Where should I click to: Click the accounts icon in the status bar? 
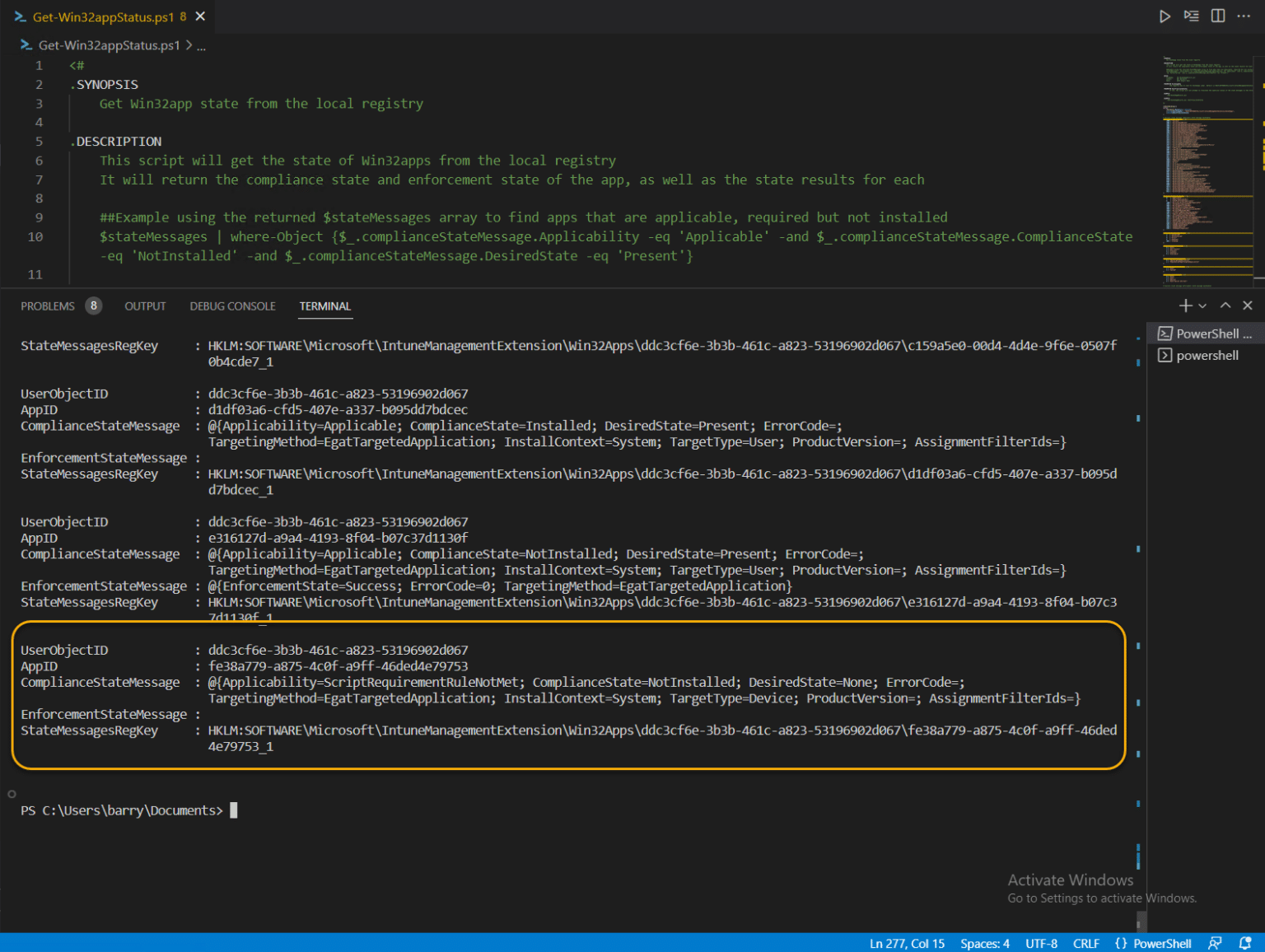(x=1215, y=943)
